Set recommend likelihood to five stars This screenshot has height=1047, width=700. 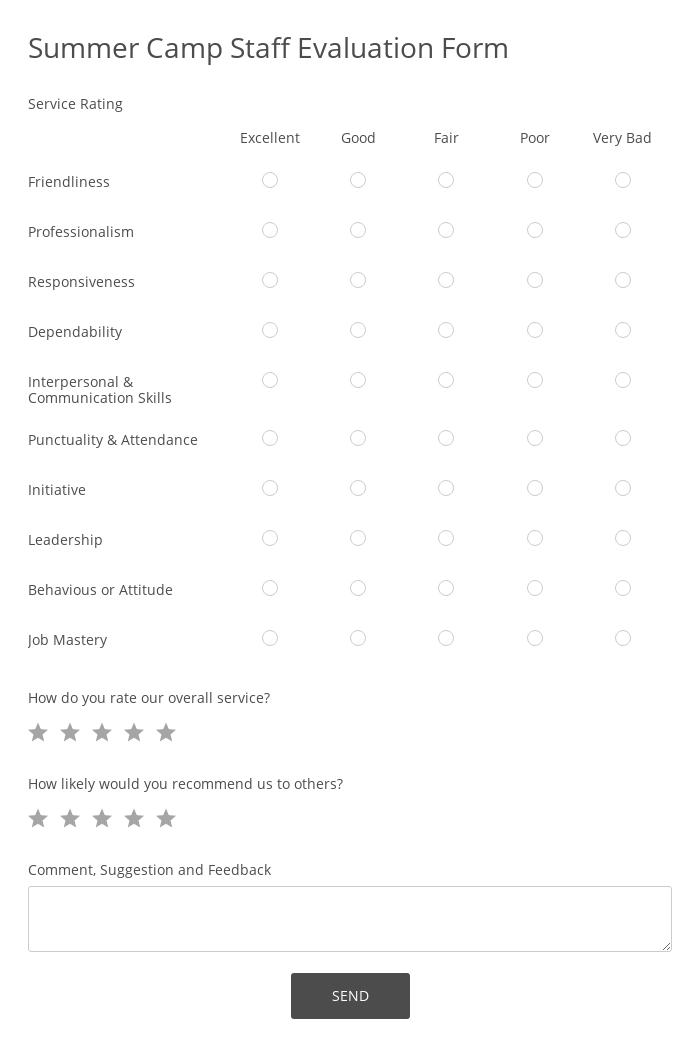pos(166,819)
